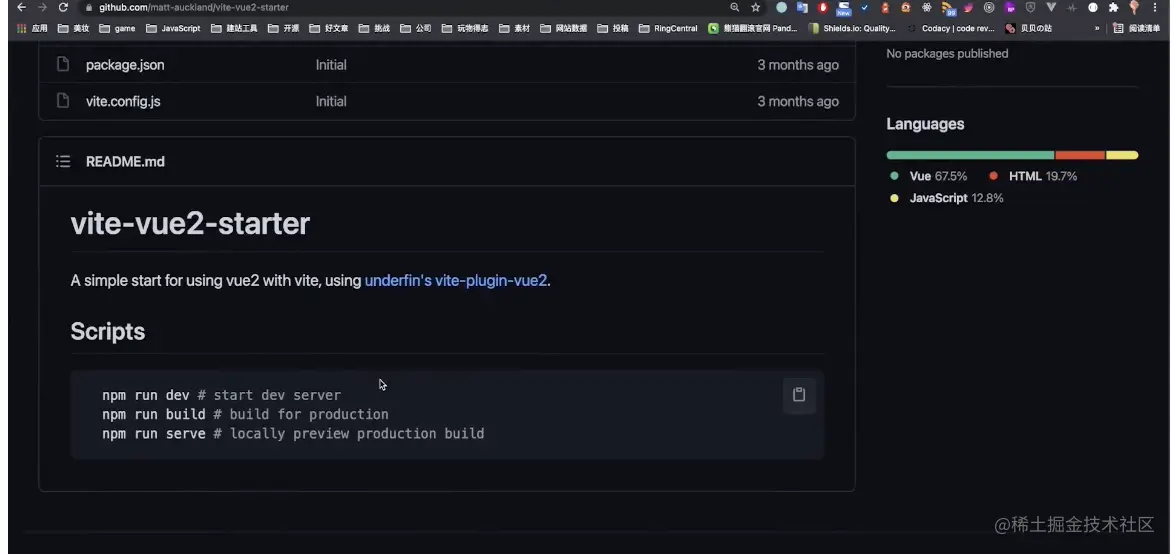Click 3 months ago on vite.config.js row
The width and height of the screenshot is (1174, 554).
point(797,101)
